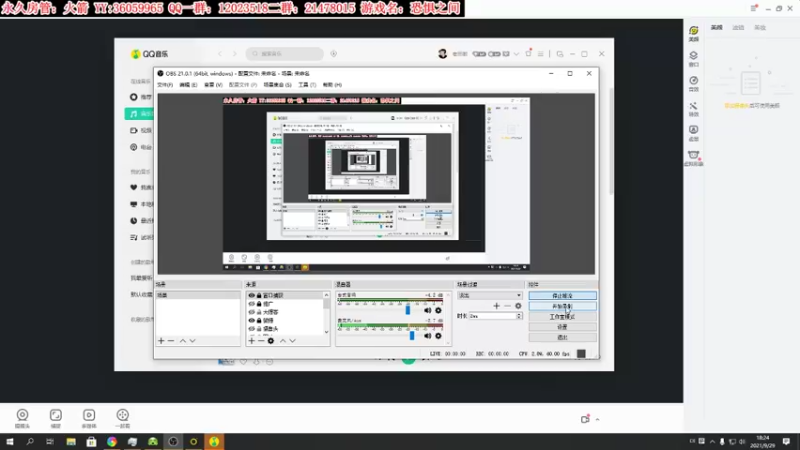Remove selected source with the minus icon in OBS Sources panel
This screenshot has width=800, height=450.
pyautogui.click(x=261, y=340)
